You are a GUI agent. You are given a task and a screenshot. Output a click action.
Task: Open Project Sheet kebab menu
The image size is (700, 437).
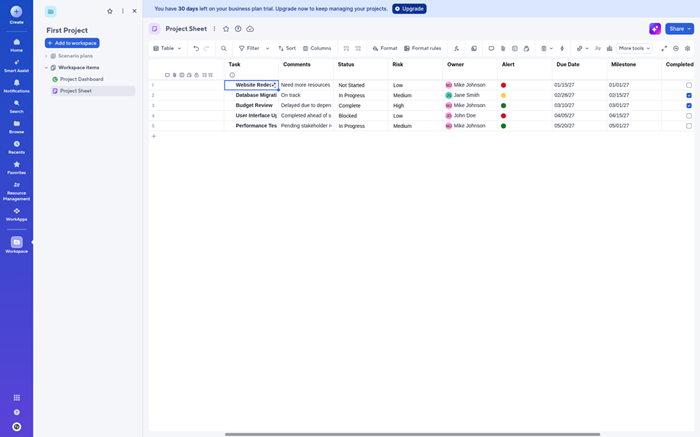pyautogui.click(x=214, y=29)
